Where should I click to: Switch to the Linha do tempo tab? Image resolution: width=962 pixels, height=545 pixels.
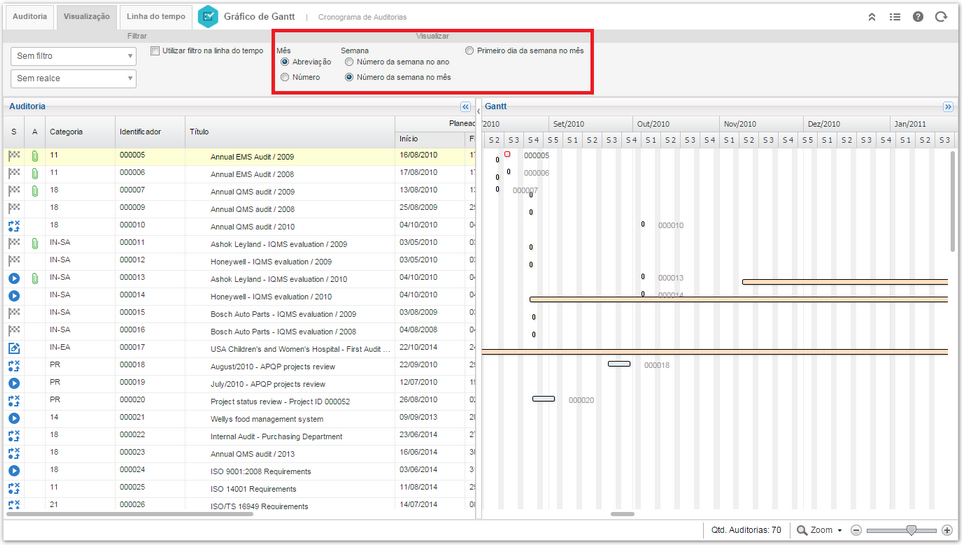[x=156, y=17]
